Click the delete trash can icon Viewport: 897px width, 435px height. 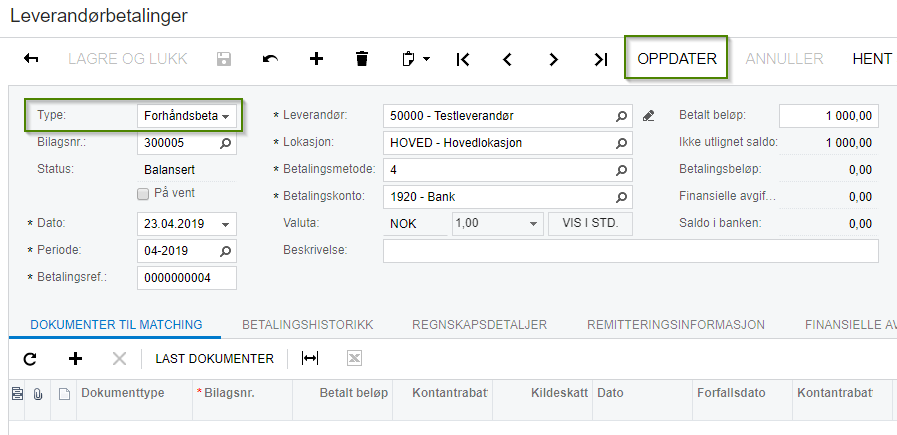pyautogui.click(x=362, y=58)
